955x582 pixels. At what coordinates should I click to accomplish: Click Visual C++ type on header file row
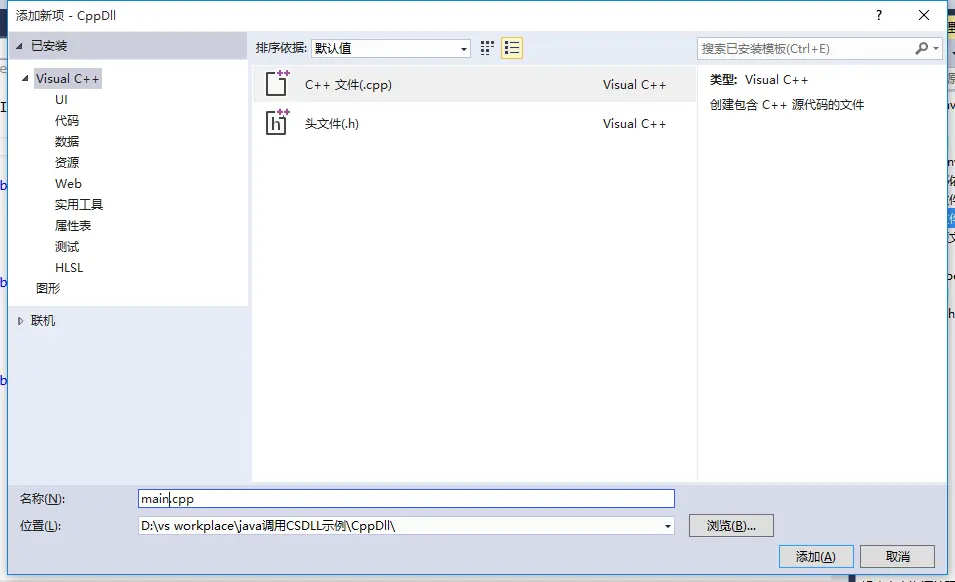pos(634,124)
